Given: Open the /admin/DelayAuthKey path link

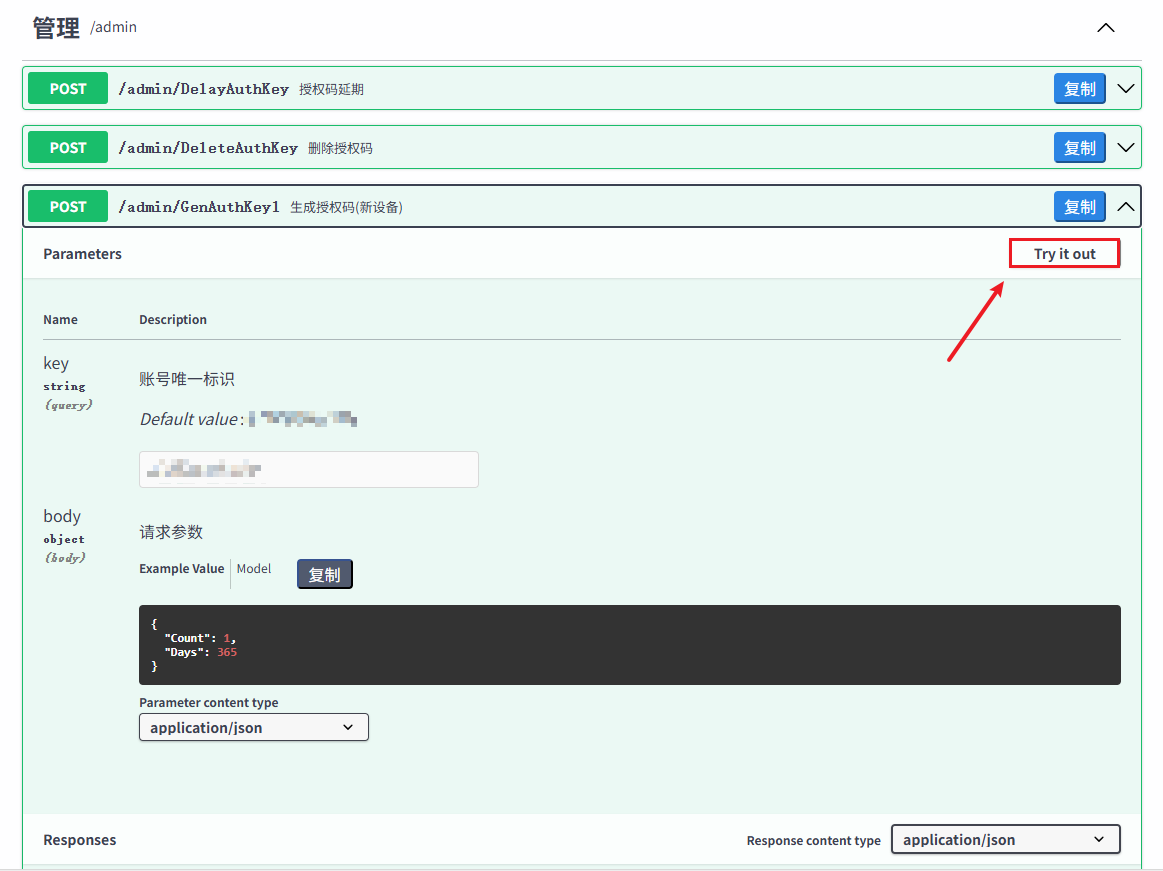Looking at the screenshot, I should coord(203,89).
